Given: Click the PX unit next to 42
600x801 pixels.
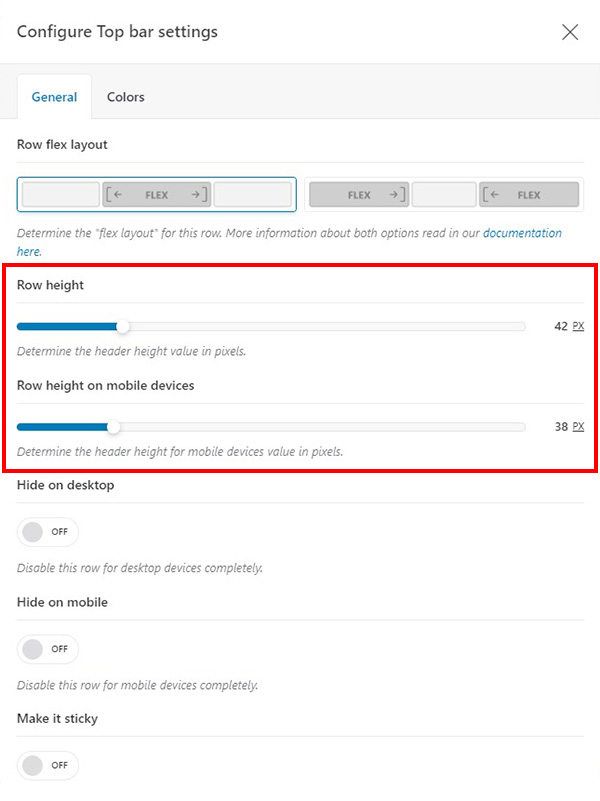Looking at the screenshot, I should point(578,326).
